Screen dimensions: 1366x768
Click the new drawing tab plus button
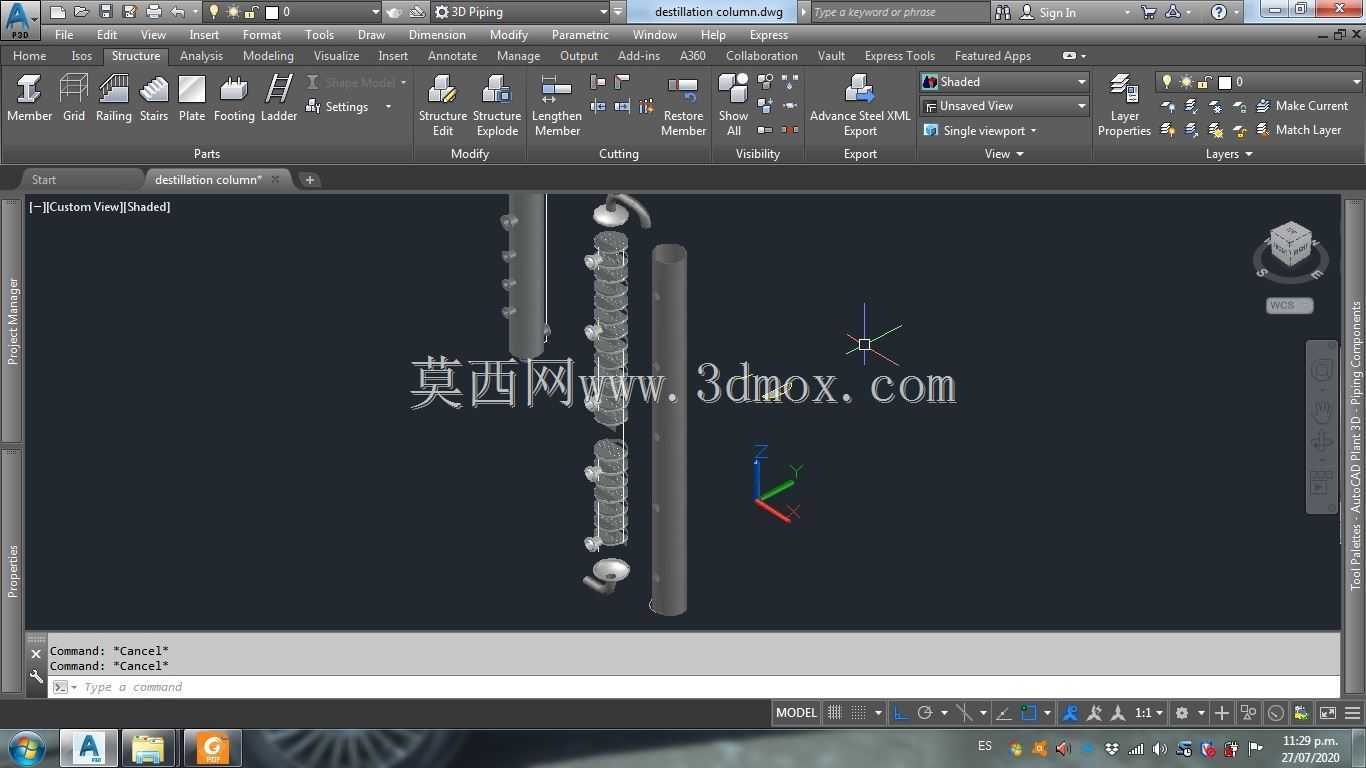coord(310,180)
